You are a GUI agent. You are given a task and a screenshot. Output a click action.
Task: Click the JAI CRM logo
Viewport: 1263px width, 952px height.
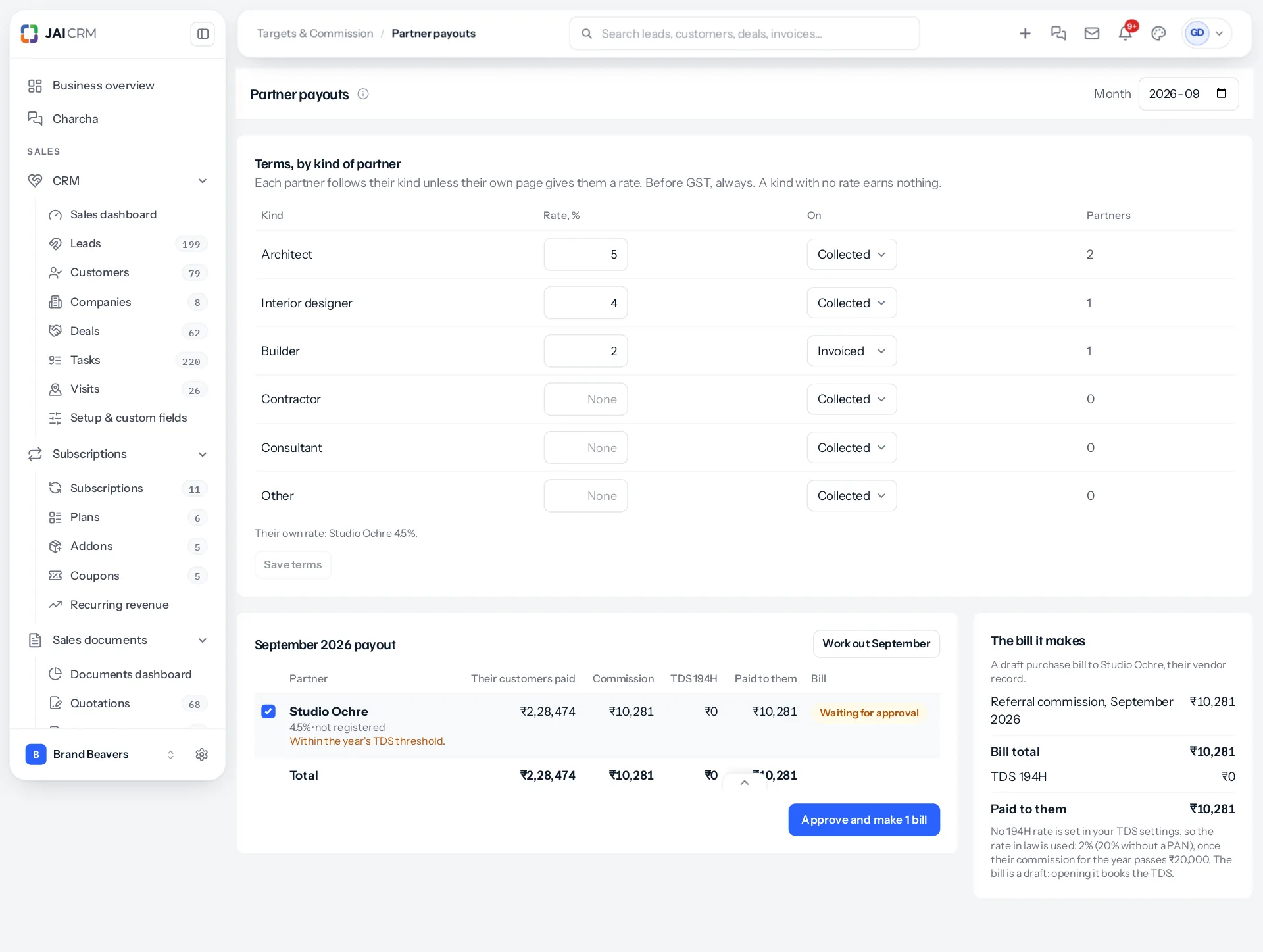(x=59, y=33)
